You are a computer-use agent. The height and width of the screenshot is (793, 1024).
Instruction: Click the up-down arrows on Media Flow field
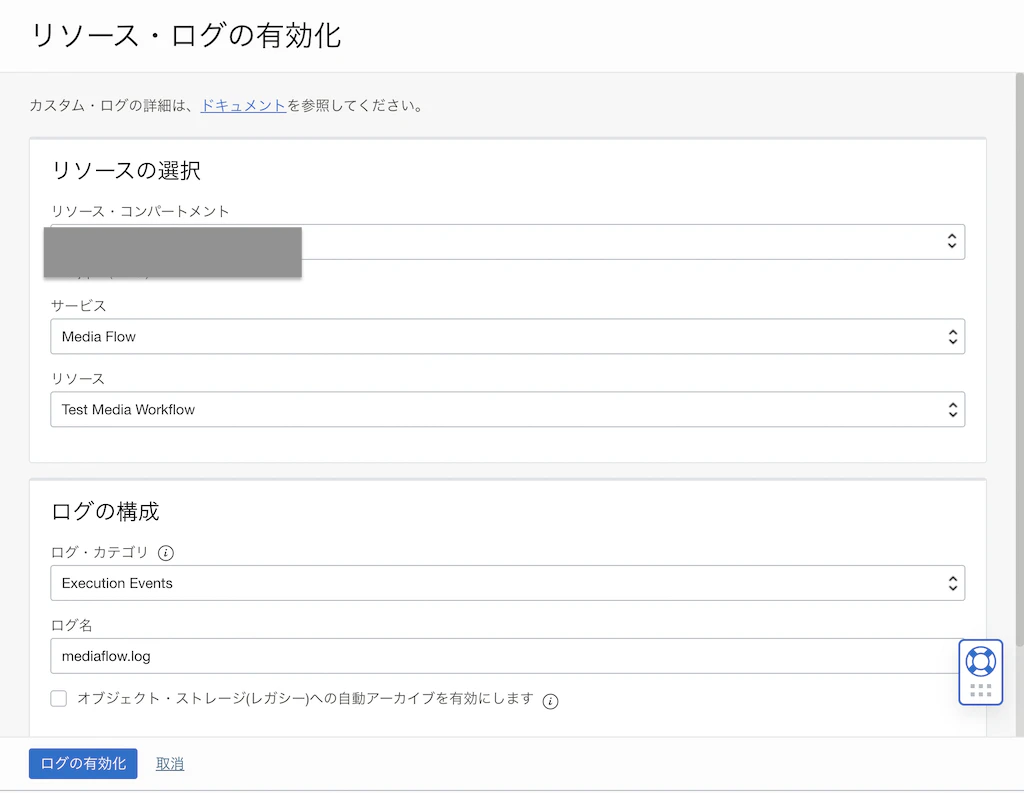coord(953,336)
